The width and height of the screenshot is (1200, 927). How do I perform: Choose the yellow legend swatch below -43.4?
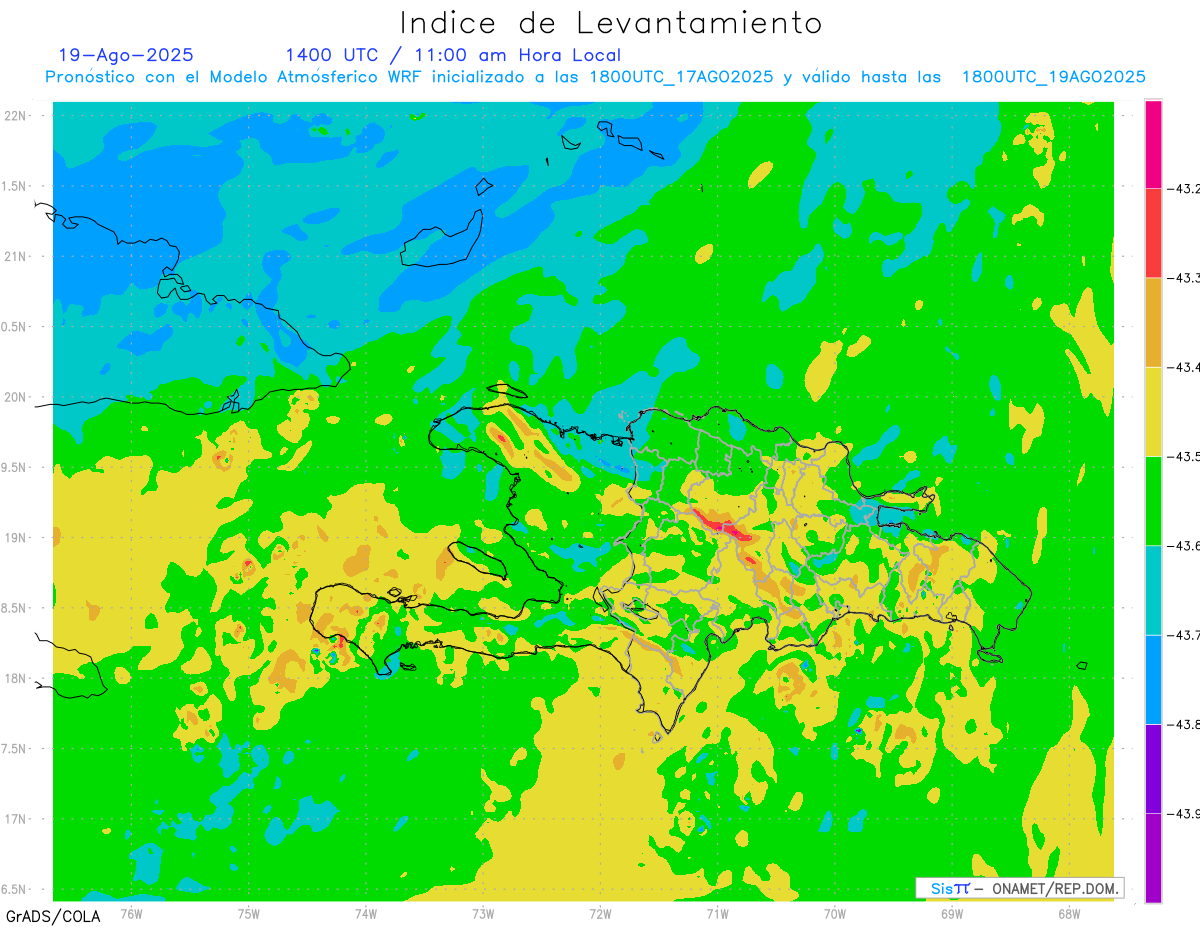1153,411
